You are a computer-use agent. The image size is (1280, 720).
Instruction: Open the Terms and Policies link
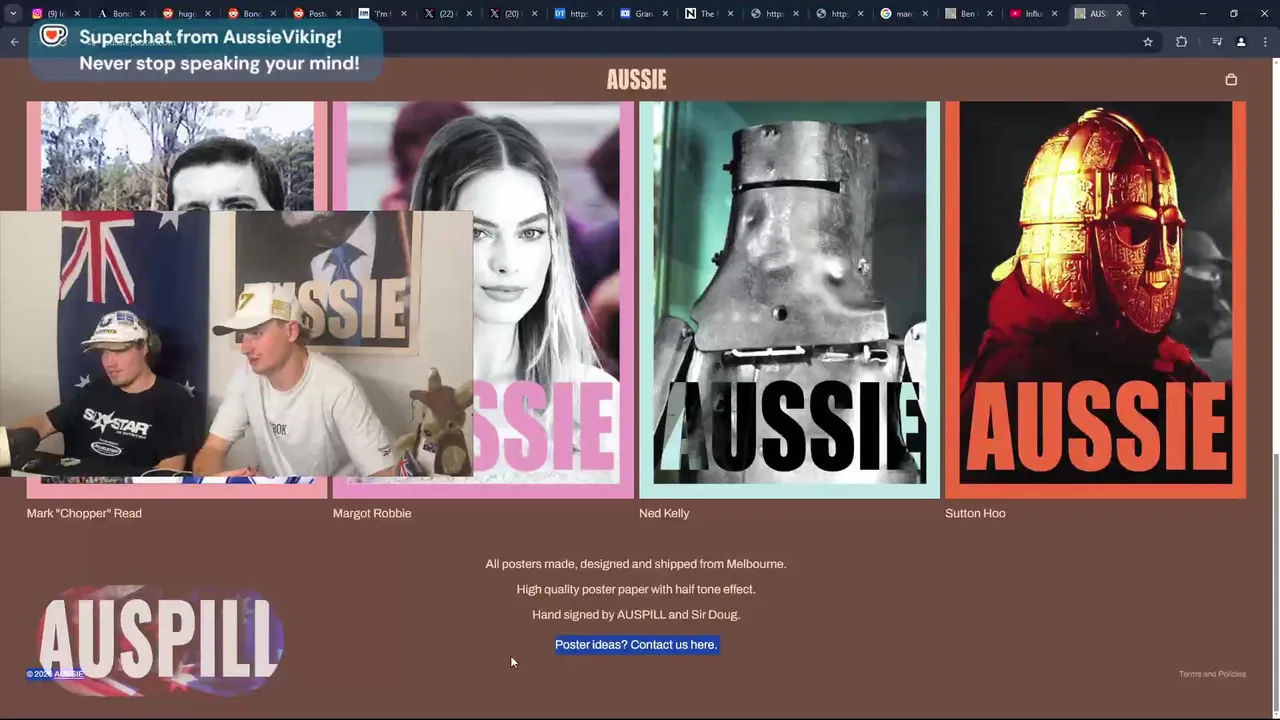(x=1212, y=674)
